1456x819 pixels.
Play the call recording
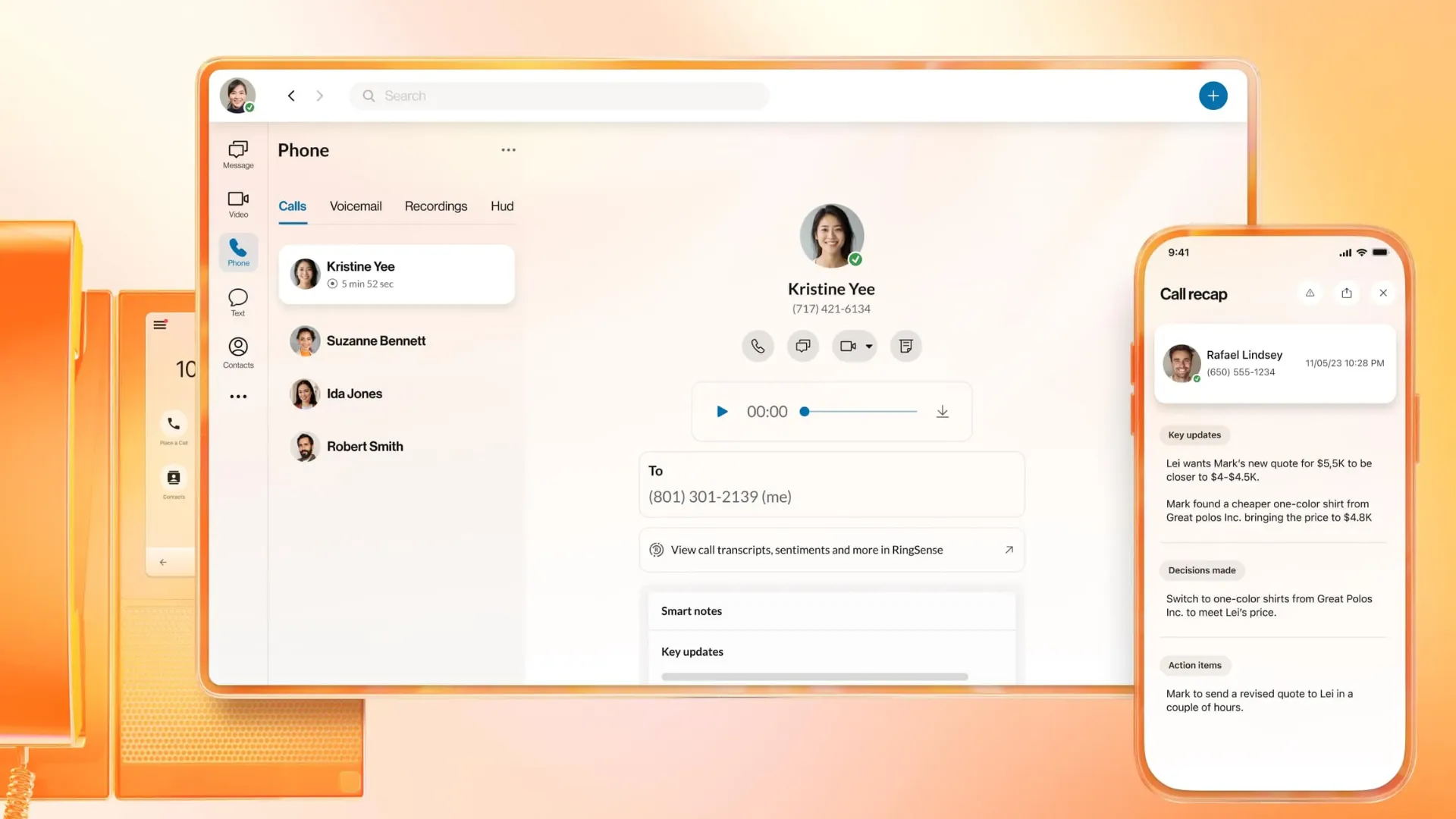coord(722,412)
